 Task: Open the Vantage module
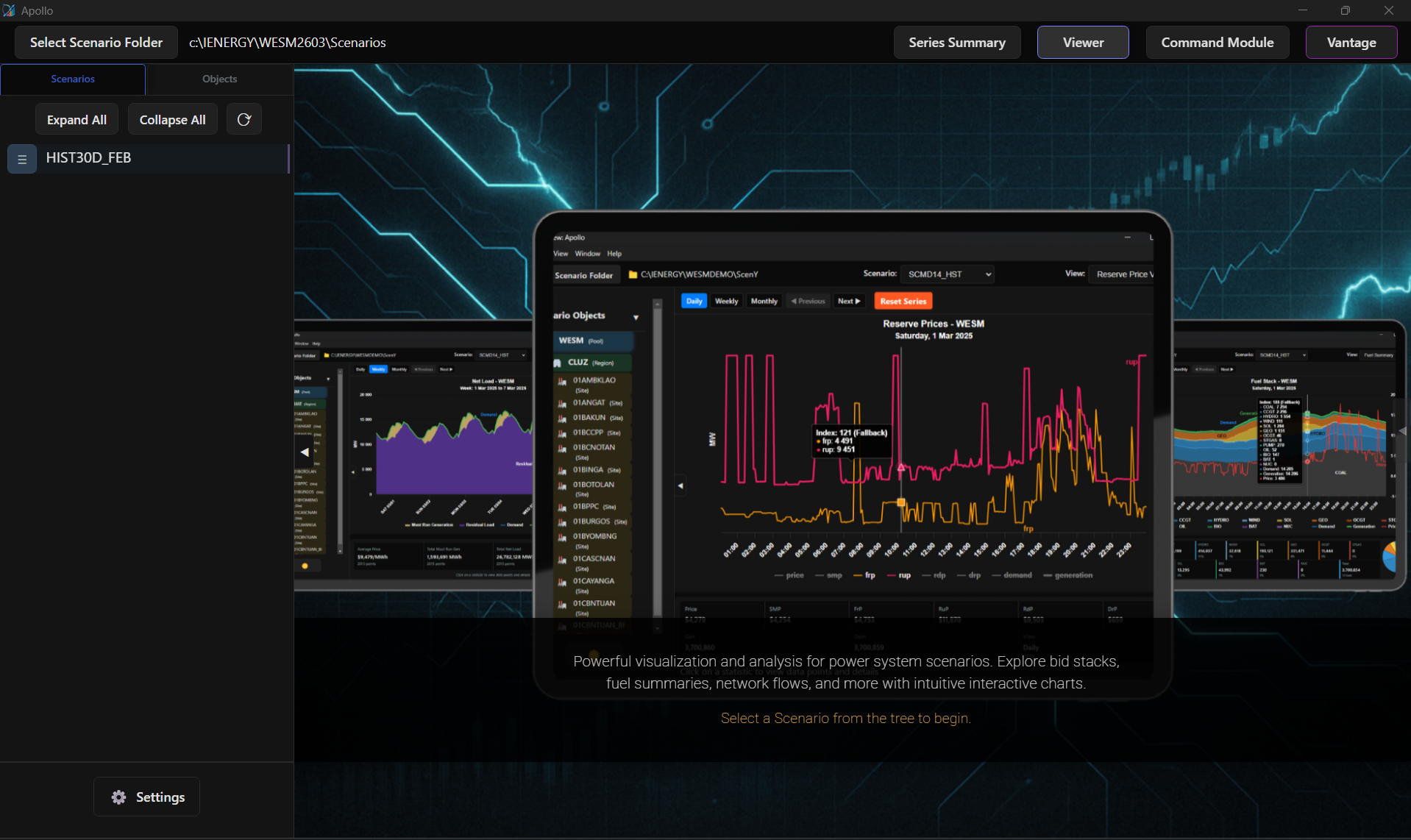pos(1351,43)
